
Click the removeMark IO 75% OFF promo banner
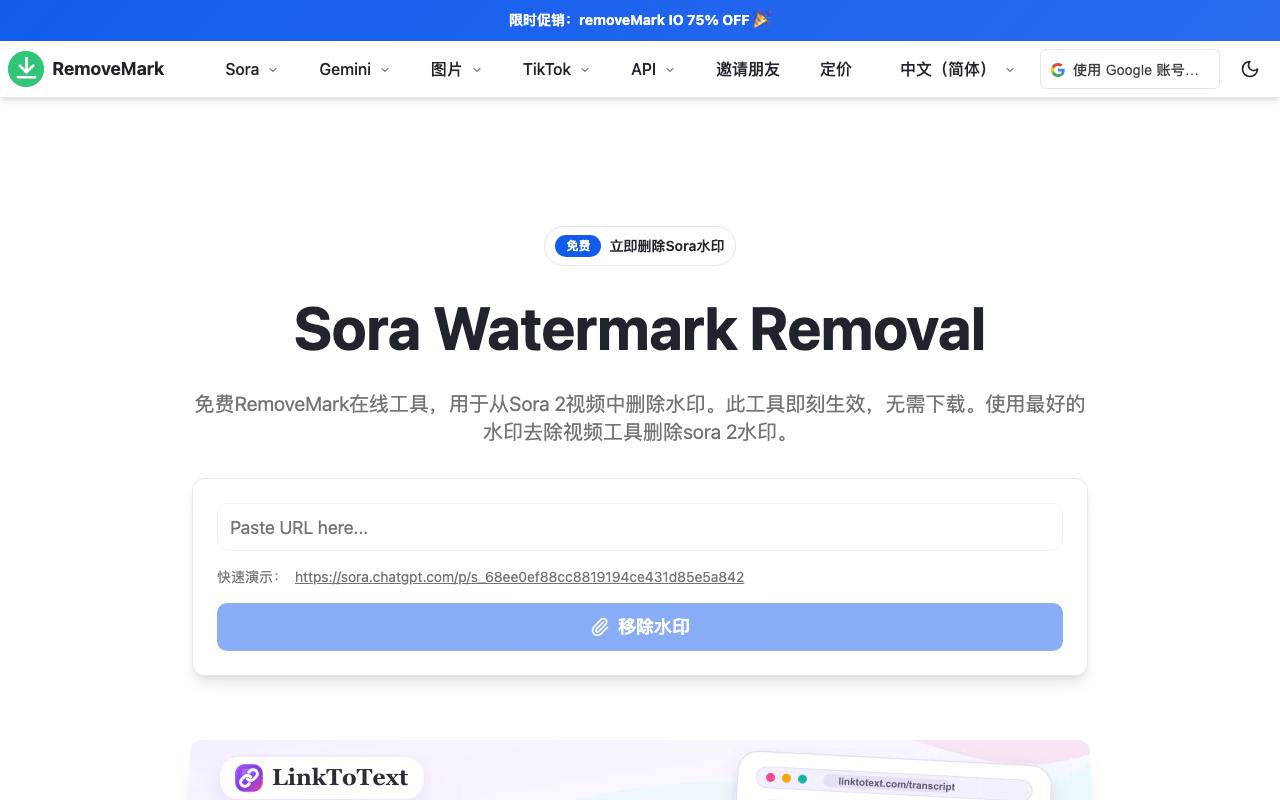click(640, 20)
